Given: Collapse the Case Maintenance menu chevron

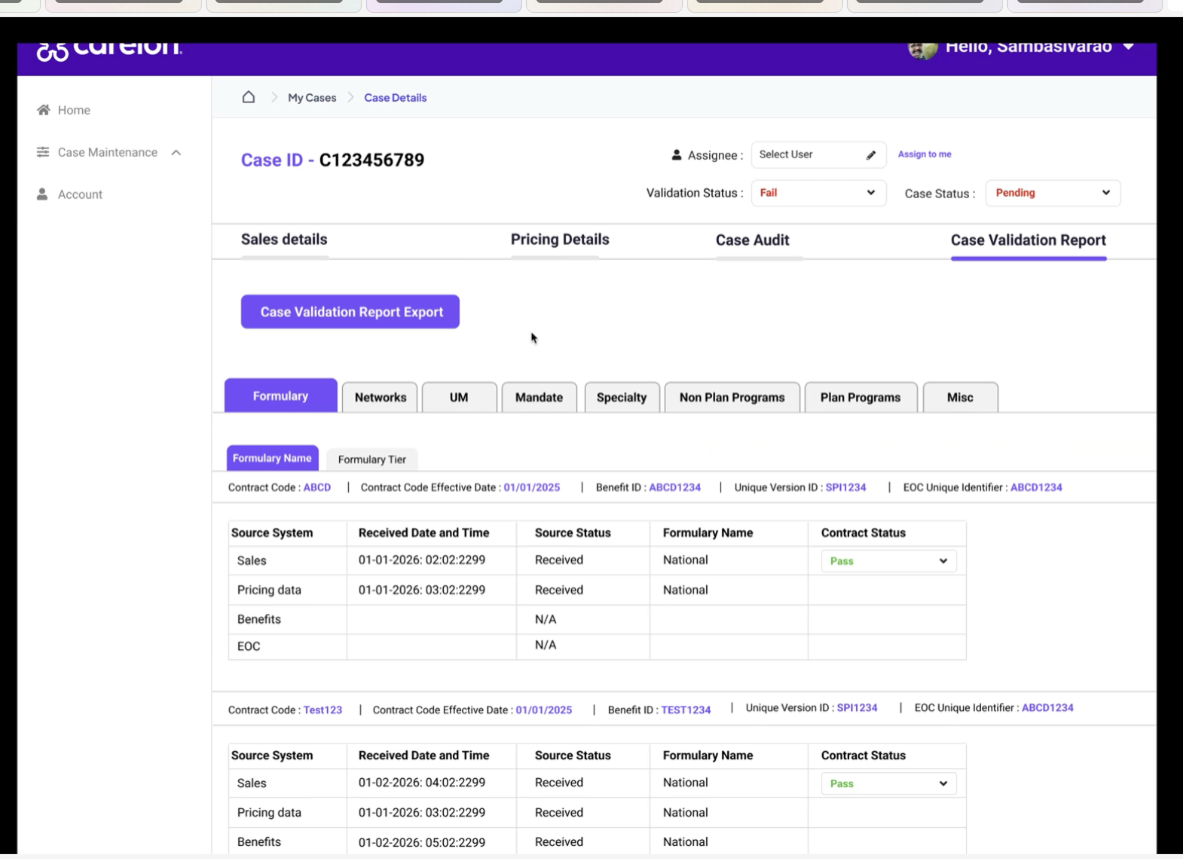Looking at the screenshot, I should [x=176, y=152].
